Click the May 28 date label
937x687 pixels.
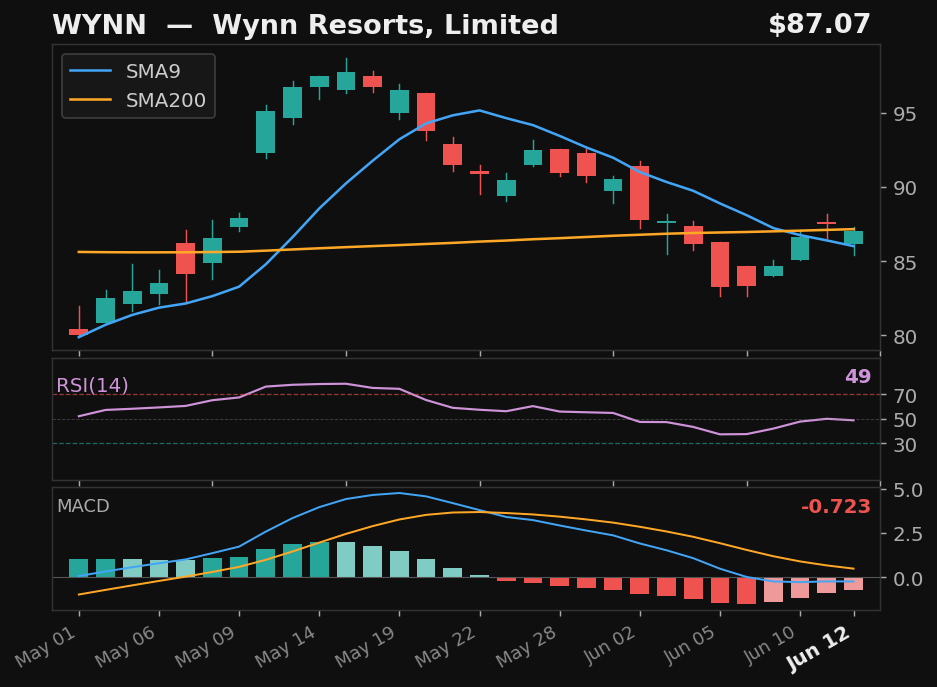tap(526, 647)
